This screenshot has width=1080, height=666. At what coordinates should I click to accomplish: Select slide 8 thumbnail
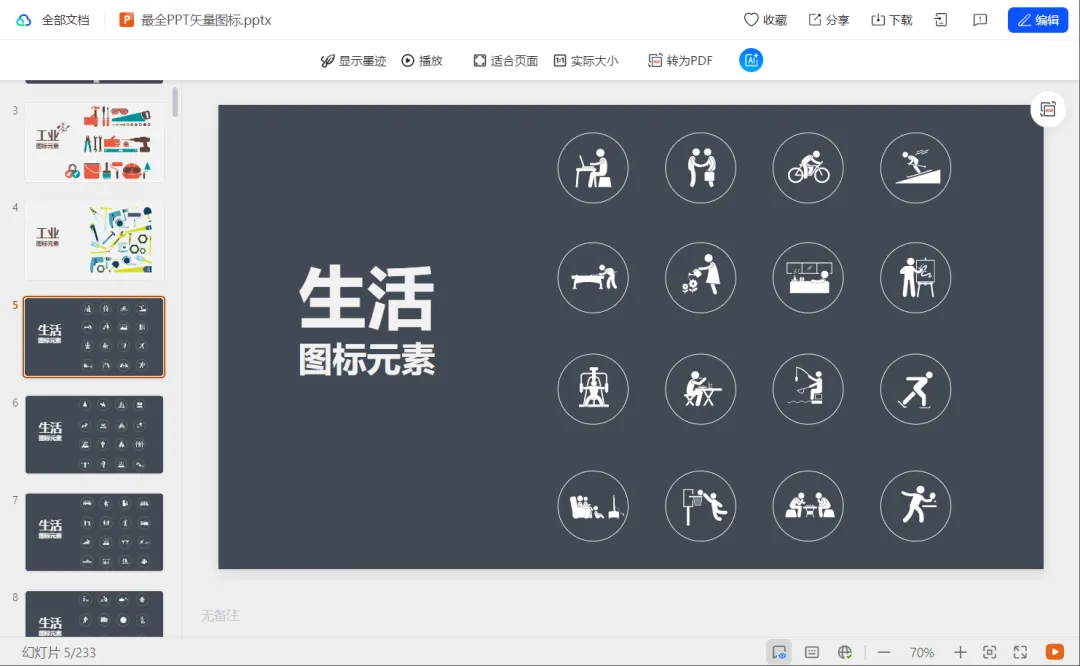pyautogui.click(x=94, y=614)
